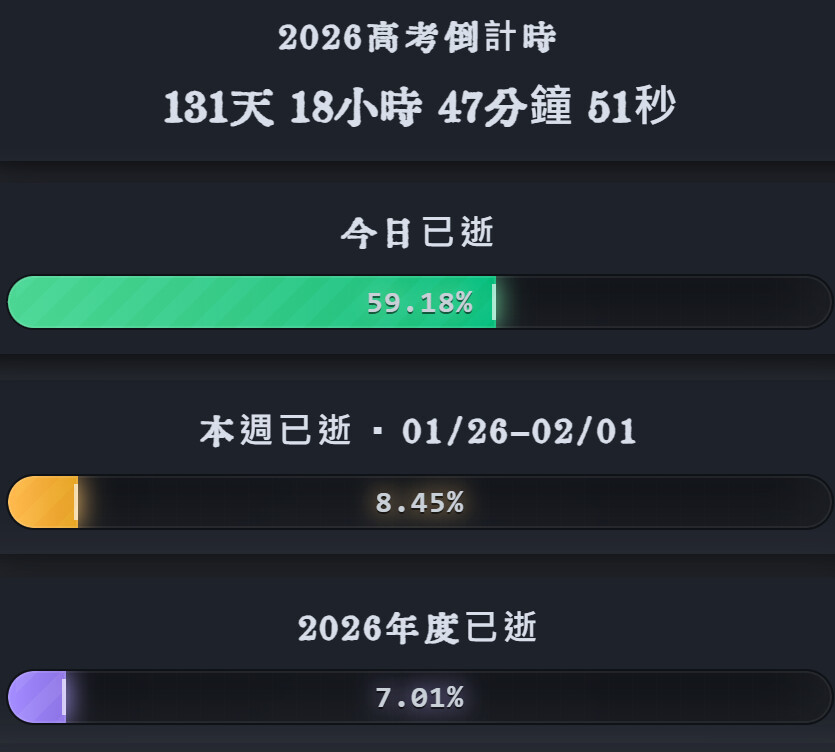The height and width of the screenshot is (752, 835).
Task: Click empty dark part of today's bar
Action: click(x=660, y=302)
